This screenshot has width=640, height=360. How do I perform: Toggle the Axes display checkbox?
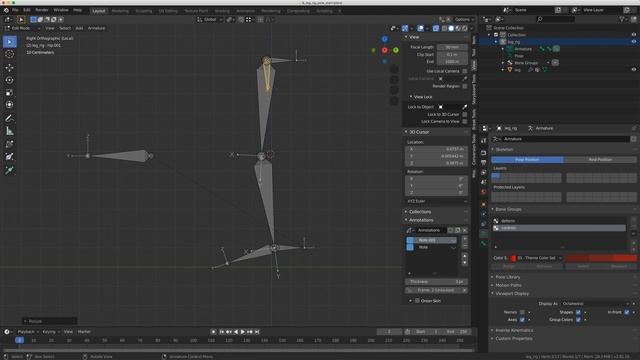(522, 320)
